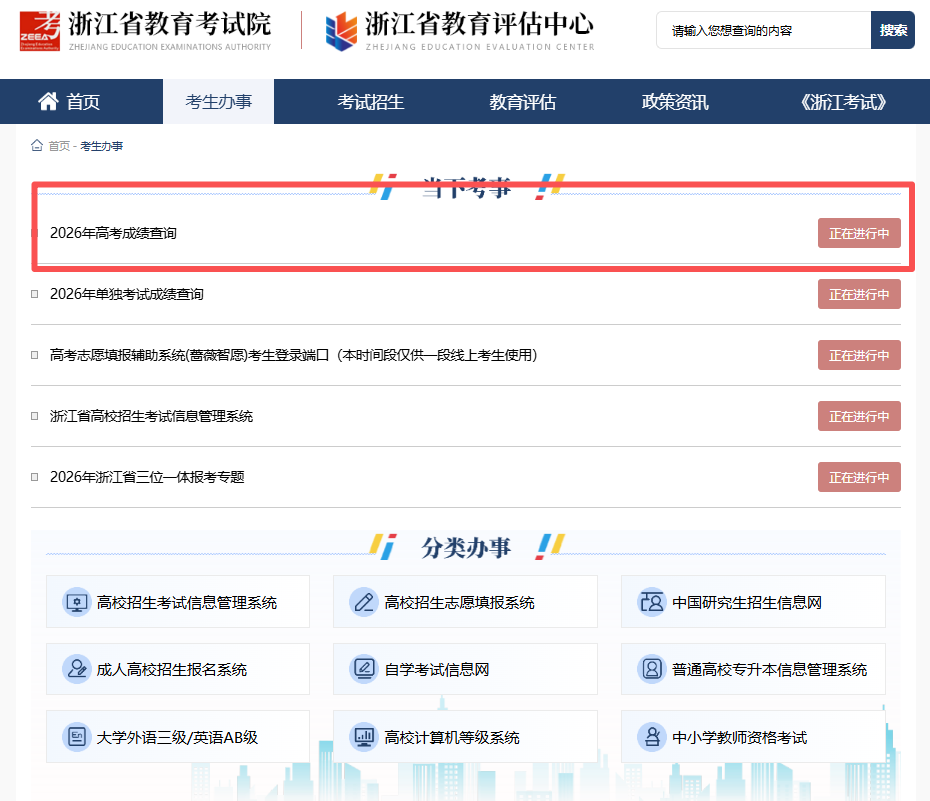Image resolution: width=930 pixels, height=801 pixels.
Task: Open 2026年高考成绩查询 link
Action: coord(113,233)
